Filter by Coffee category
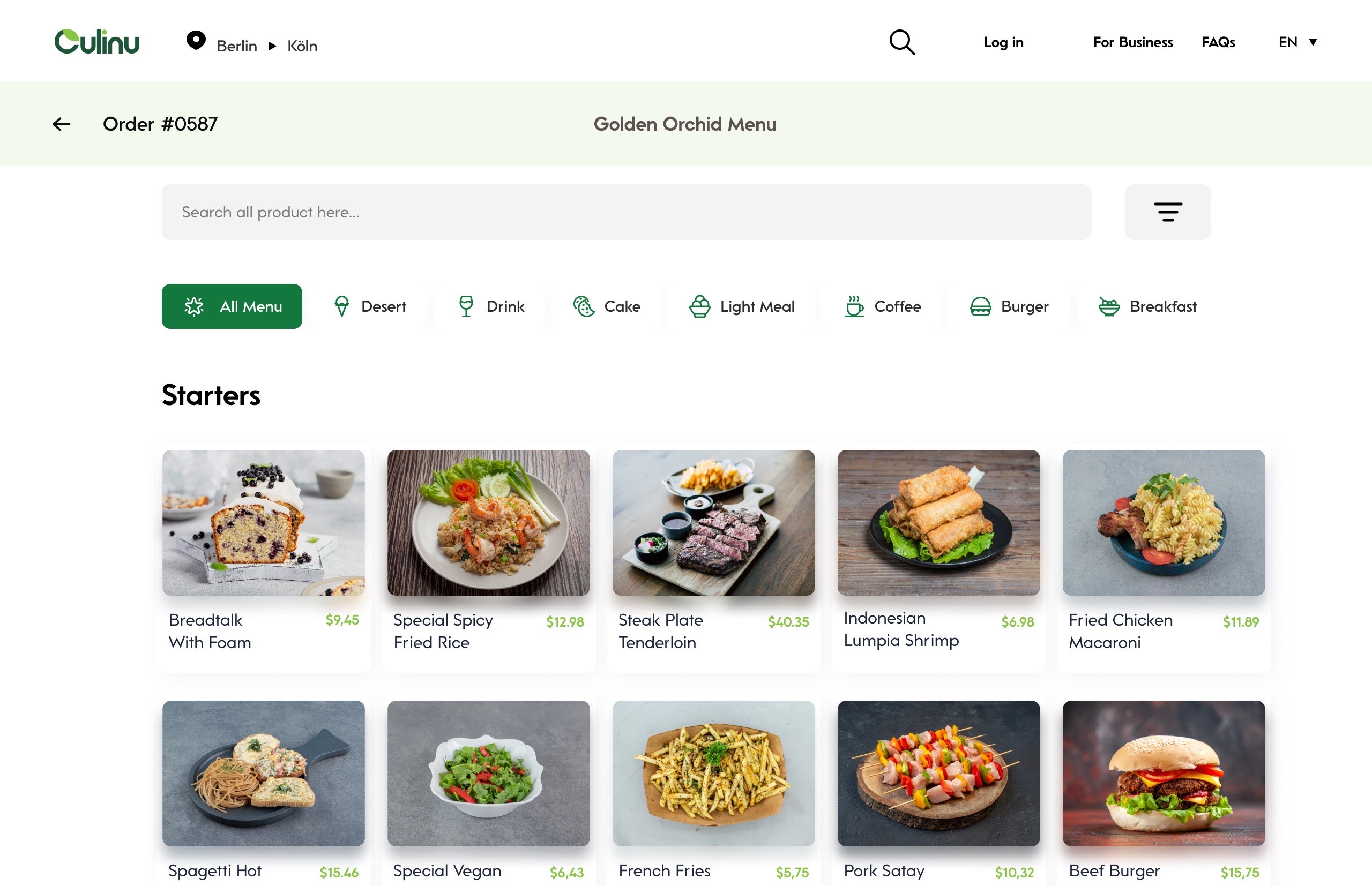The width and height of the screenshot is (1372, 886). (x=882, y=306)
